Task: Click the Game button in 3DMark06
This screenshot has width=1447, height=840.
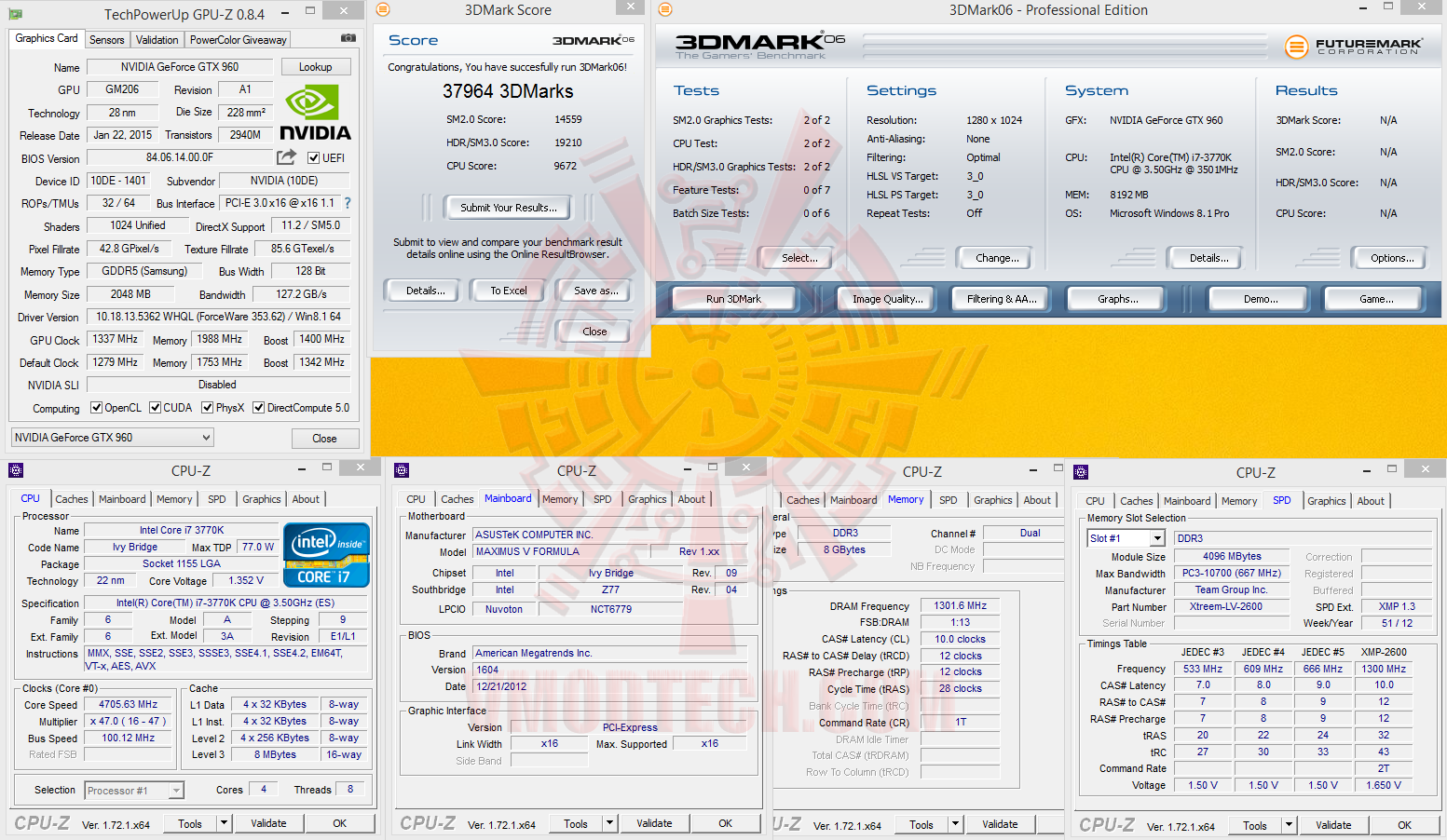Action: click(1376, 299)
